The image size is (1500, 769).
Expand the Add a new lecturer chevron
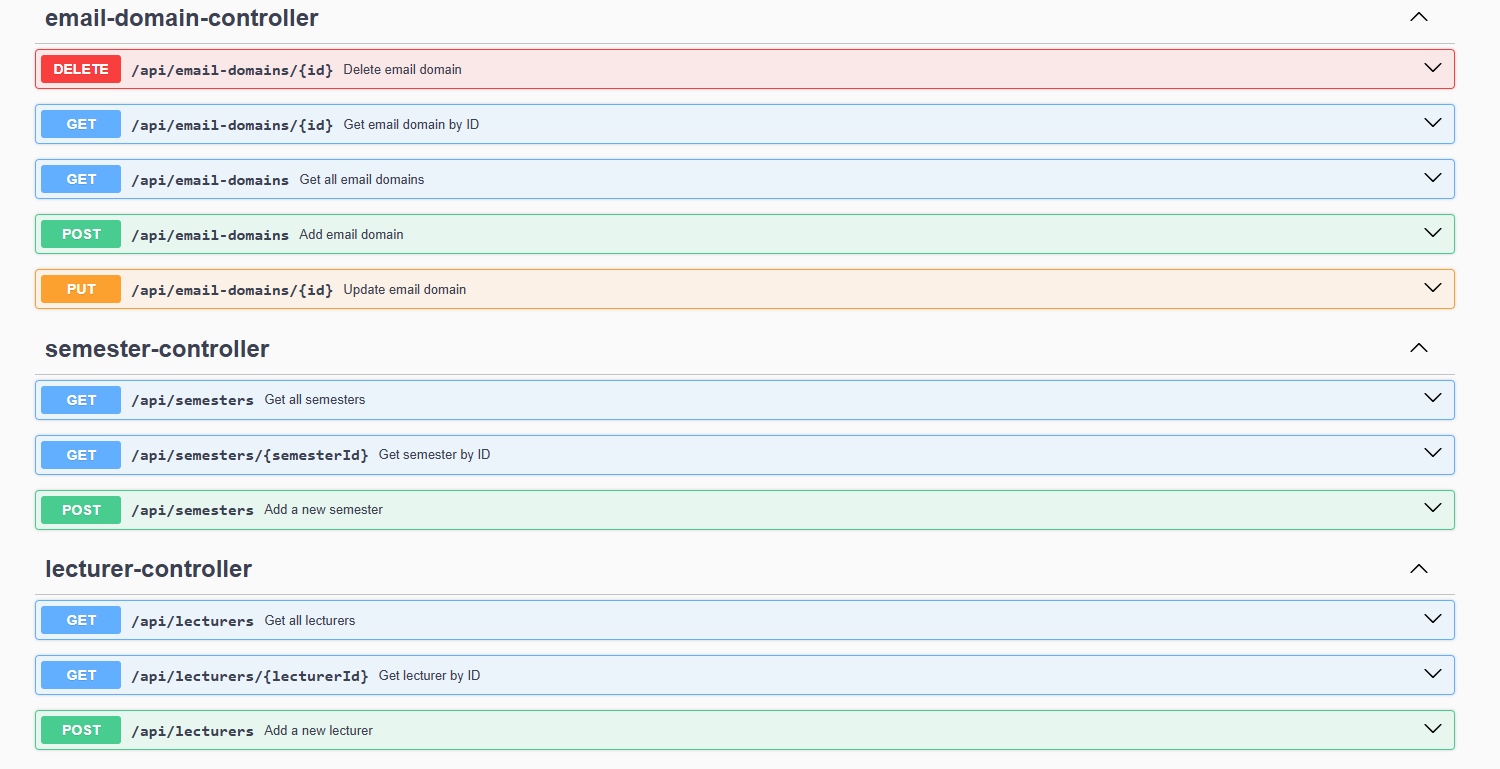(x=1432, y=729)
